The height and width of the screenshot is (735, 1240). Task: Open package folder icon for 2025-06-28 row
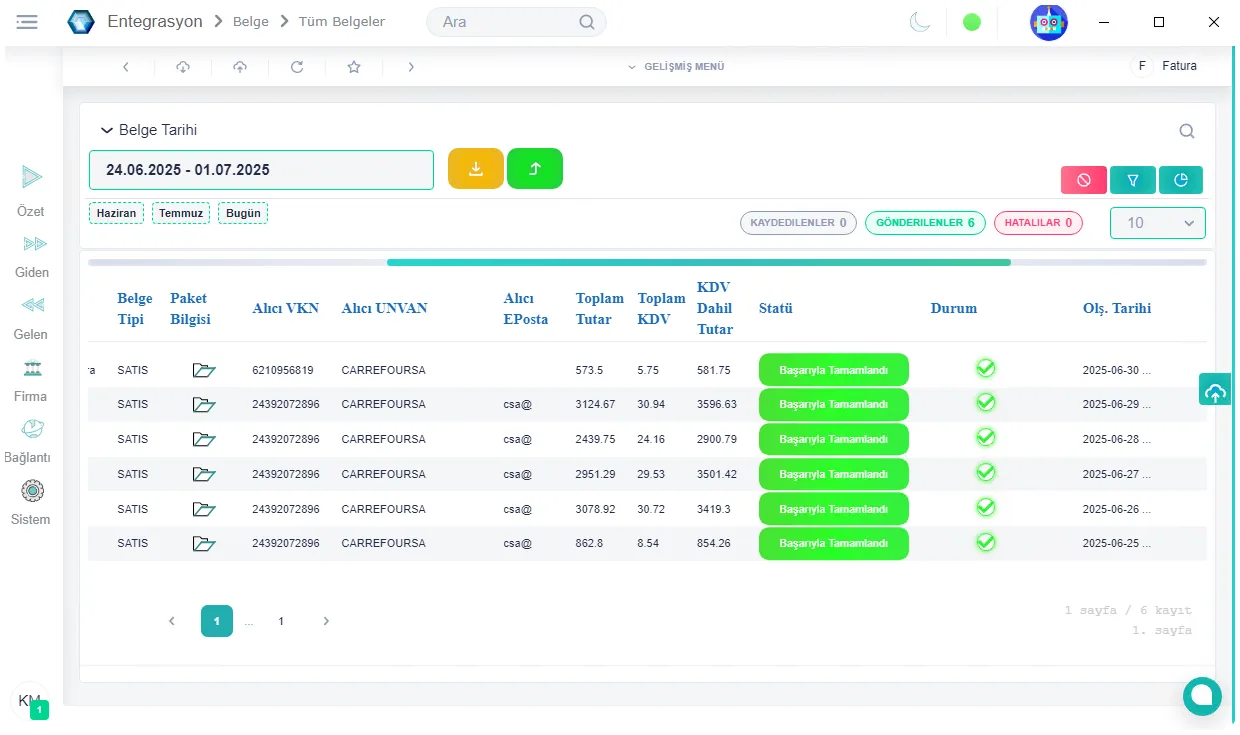click(x=204, y=439)
